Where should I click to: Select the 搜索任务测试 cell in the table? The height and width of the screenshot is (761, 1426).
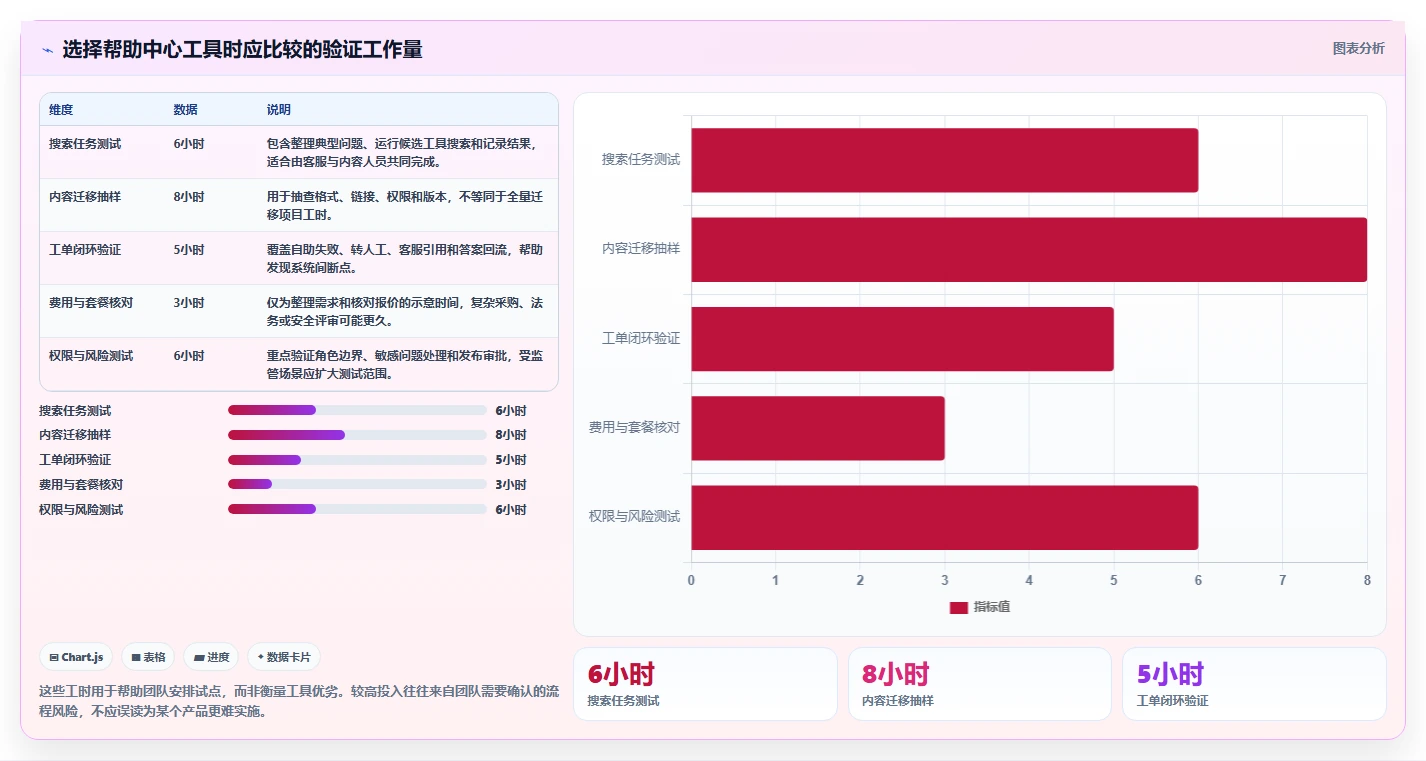click(x=85, y=144)
